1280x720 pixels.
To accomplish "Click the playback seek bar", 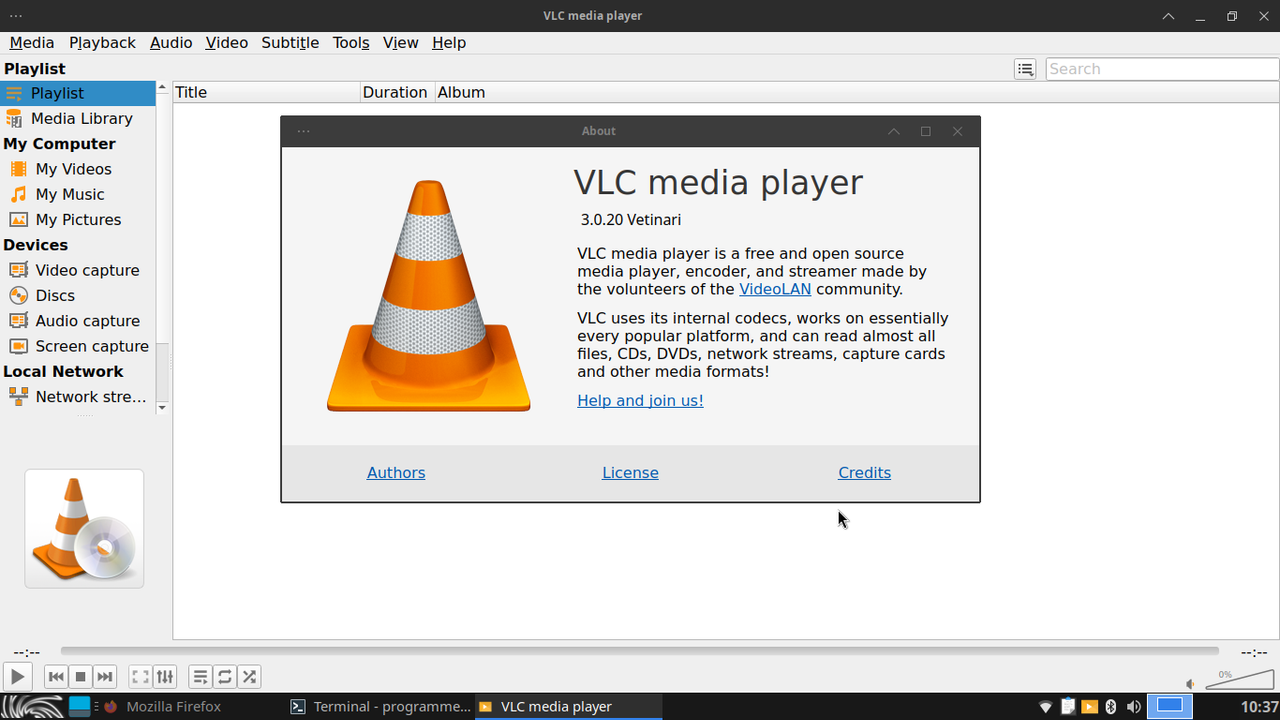I will point(639,651).
